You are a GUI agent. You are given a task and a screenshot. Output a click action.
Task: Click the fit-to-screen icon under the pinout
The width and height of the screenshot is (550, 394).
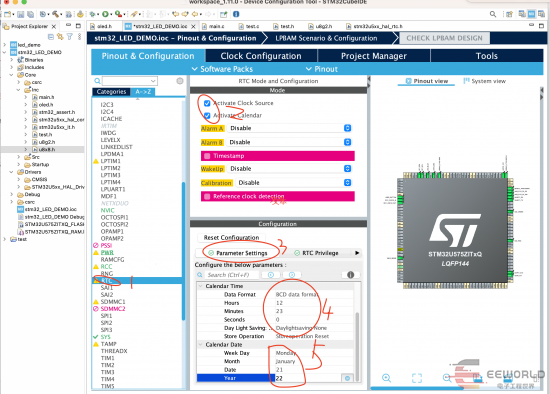(x=417, y=378)
